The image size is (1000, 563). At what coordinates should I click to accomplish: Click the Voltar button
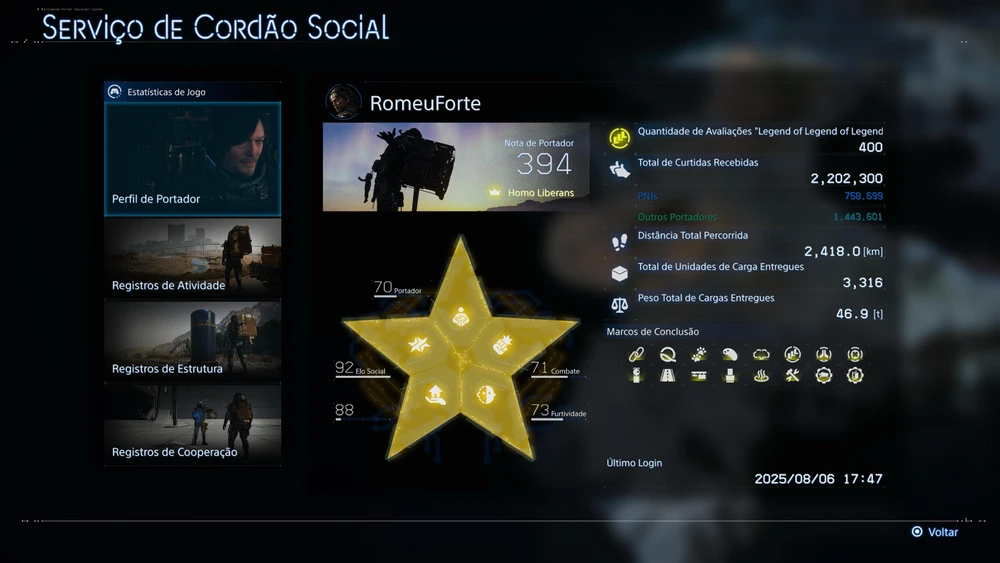pos(935,532)
